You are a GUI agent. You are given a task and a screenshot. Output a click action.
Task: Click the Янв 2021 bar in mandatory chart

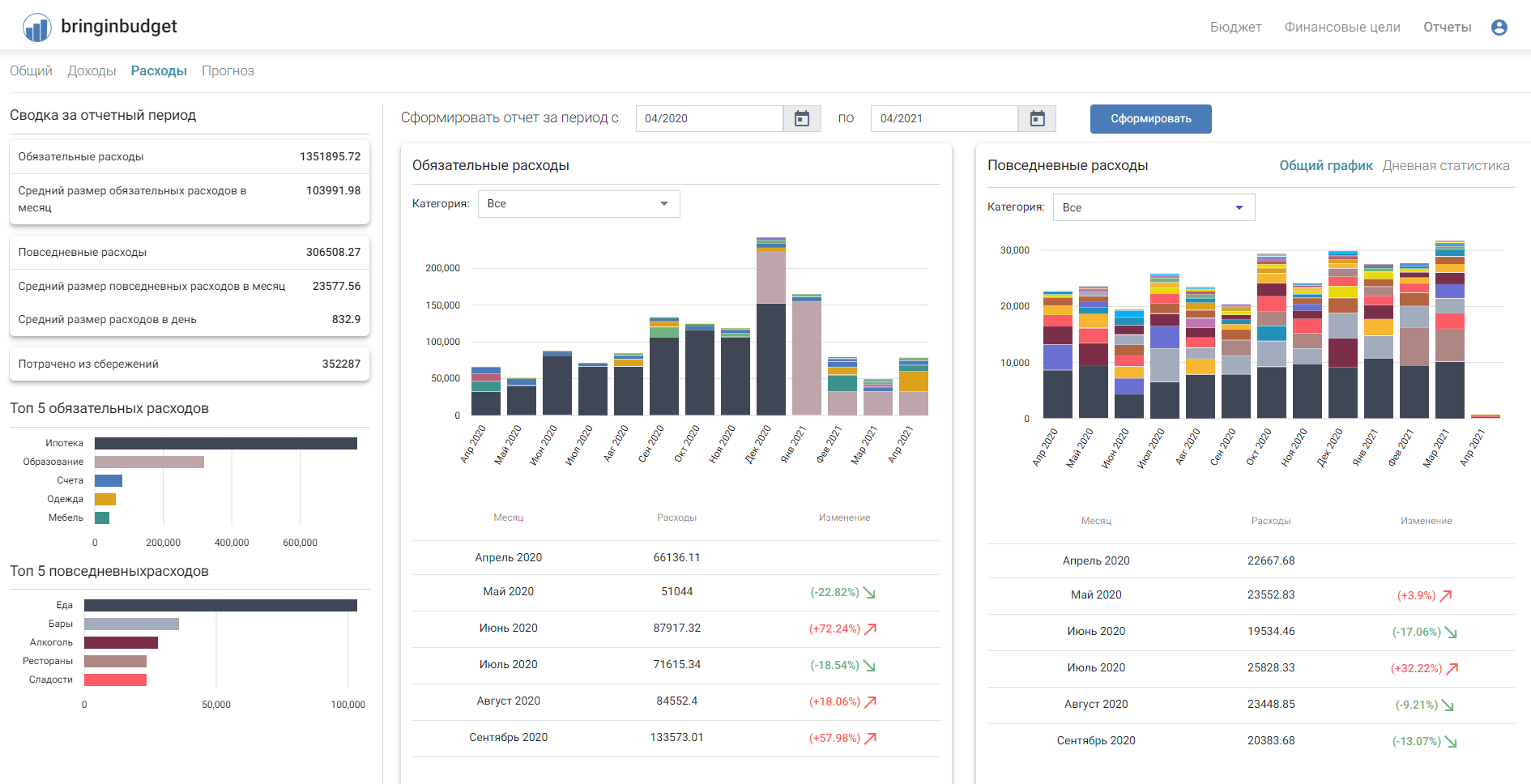click(x=807, y=355)
